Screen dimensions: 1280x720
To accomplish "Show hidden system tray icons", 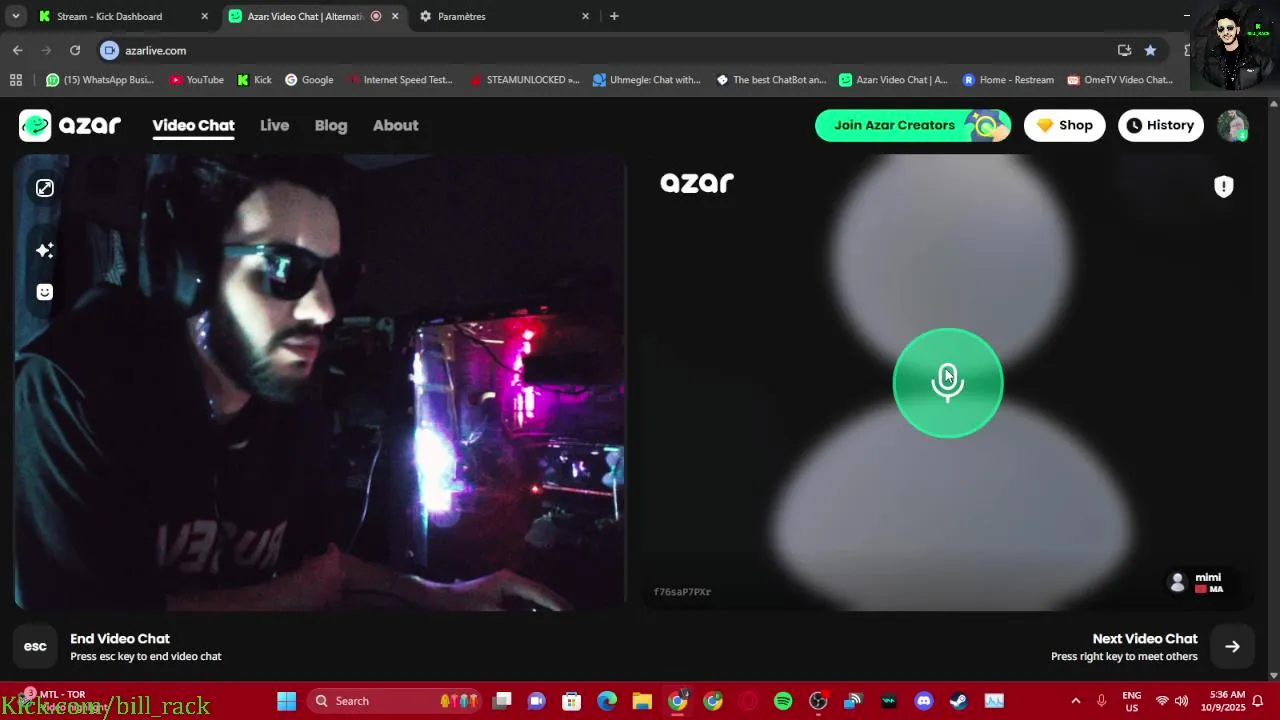I will pyautogui.click(x=1076, y=701).
